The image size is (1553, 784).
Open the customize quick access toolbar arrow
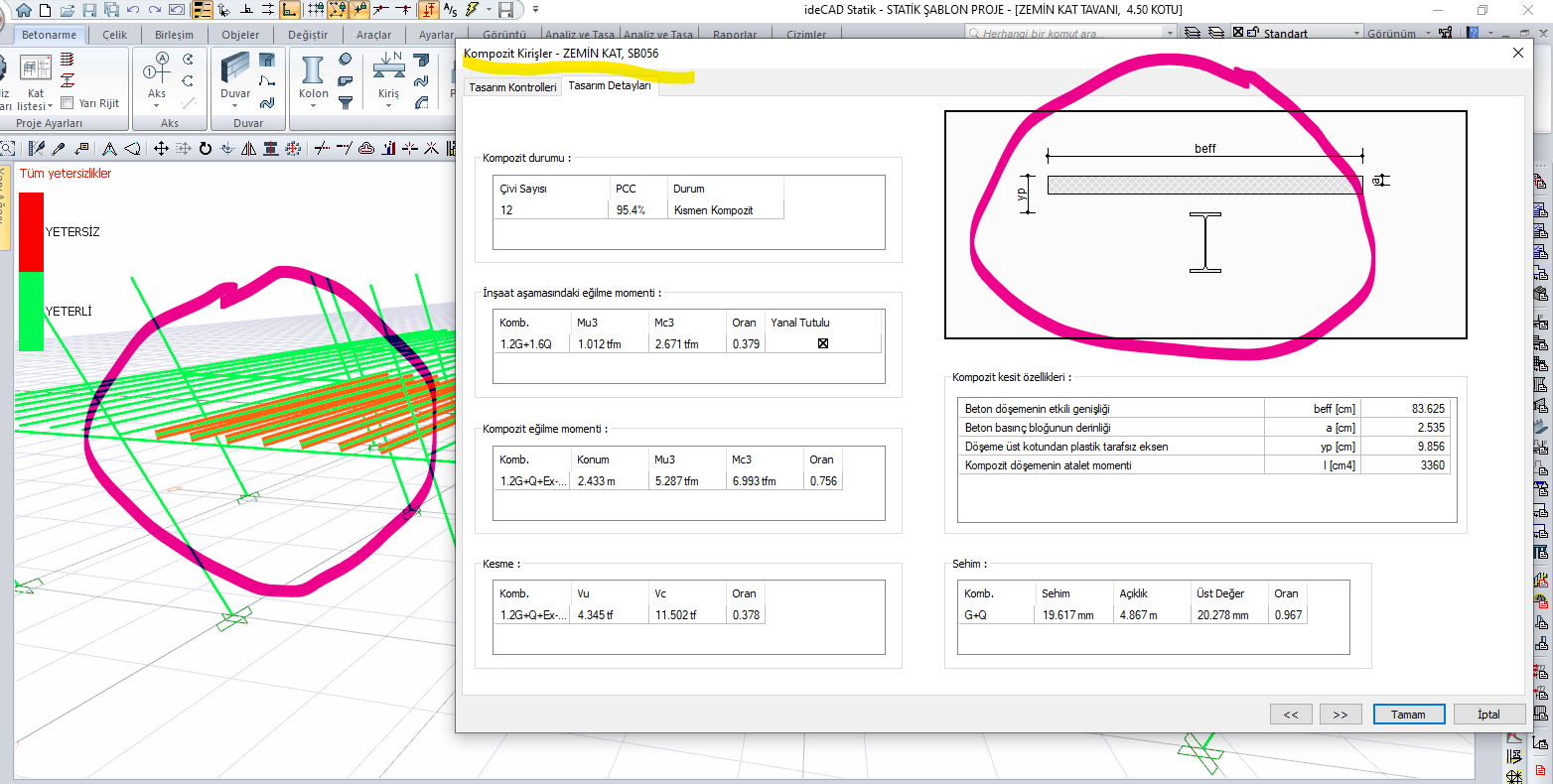pyautogui.click(x=535, y=10)
